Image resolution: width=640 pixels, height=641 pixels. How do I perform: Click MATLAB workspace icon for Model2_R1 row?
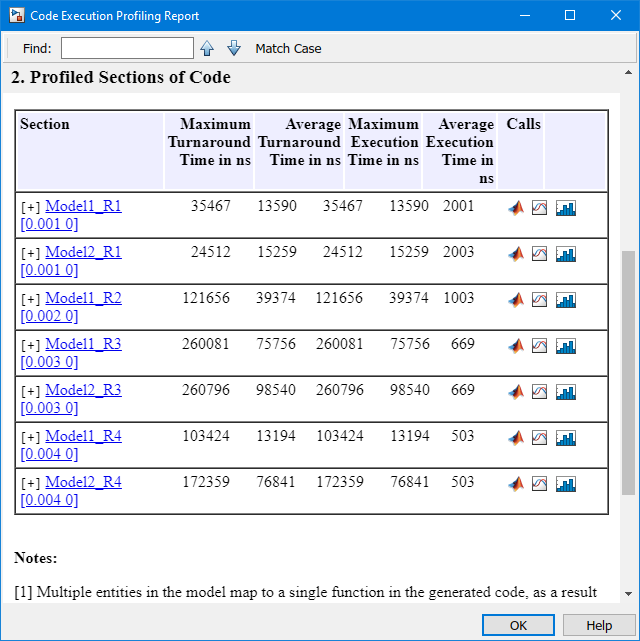click(x=516, y=254)
